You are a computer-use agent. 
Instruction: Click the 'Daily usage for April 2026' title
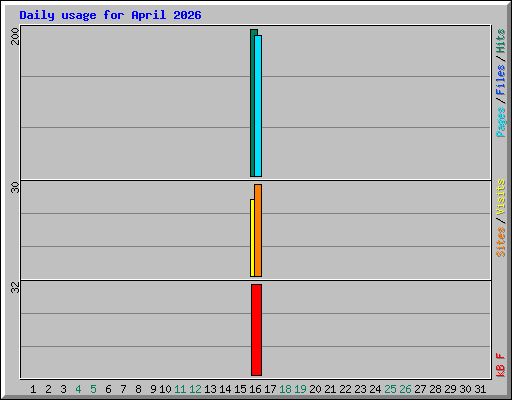point(110,15)
